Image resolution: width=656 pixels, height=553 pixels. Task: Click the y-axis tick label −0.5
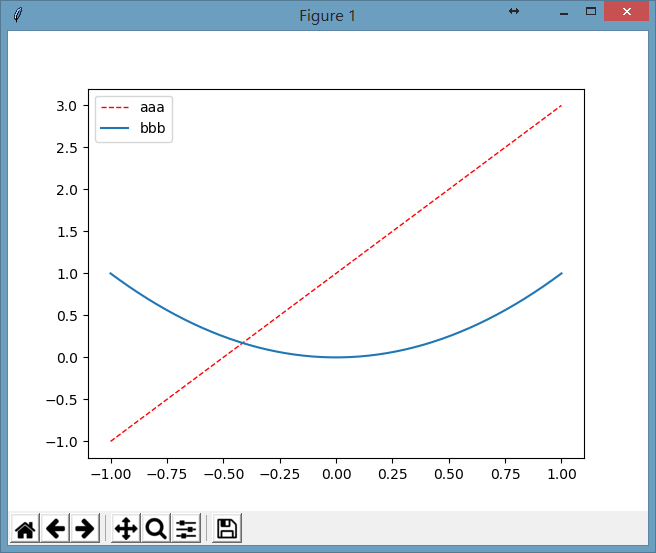[62, 400]
